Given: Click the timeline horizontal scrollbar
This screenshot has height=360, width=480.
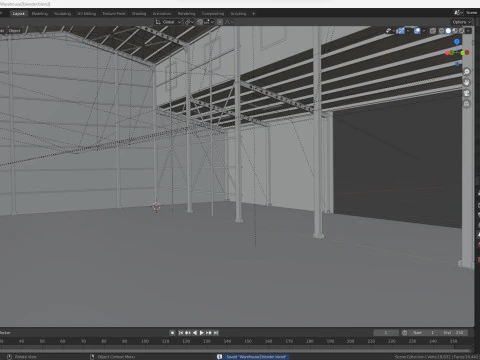Looking at the screenshot, I should tap(235, 350).
